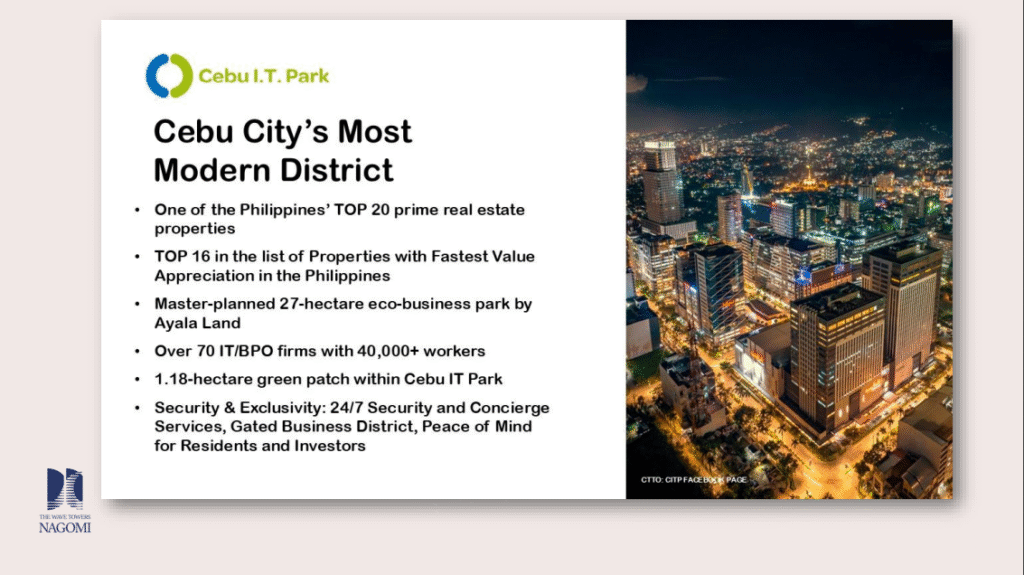Viewport: 1024px width, 575px height.
Task: Click the bullet "Over 70 IT/BPO firms with 40,000+ workers"
Action: click(x=319, y=352)
